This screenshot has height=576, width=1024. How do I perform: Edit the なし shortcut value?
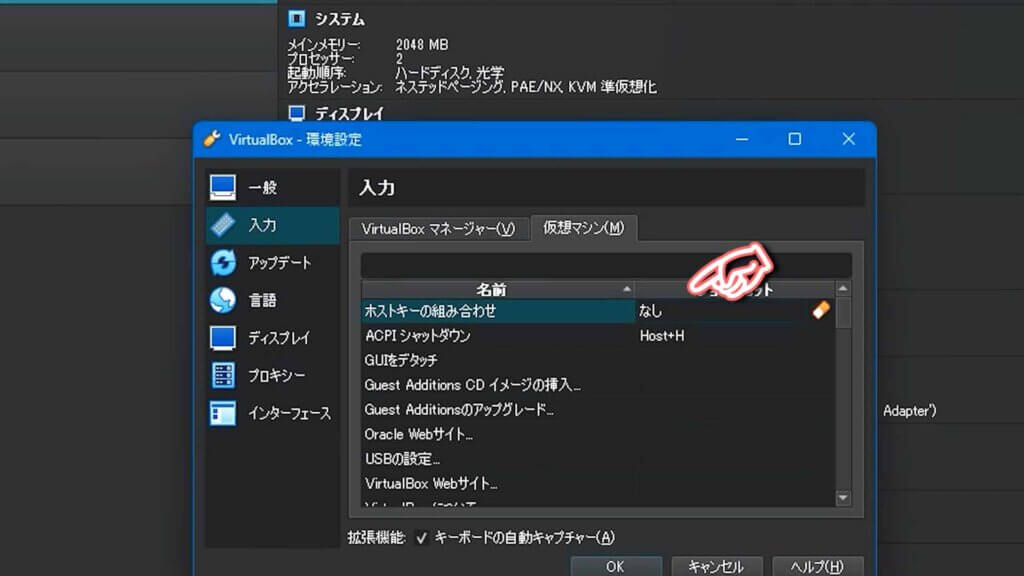(x=650, y=311)
